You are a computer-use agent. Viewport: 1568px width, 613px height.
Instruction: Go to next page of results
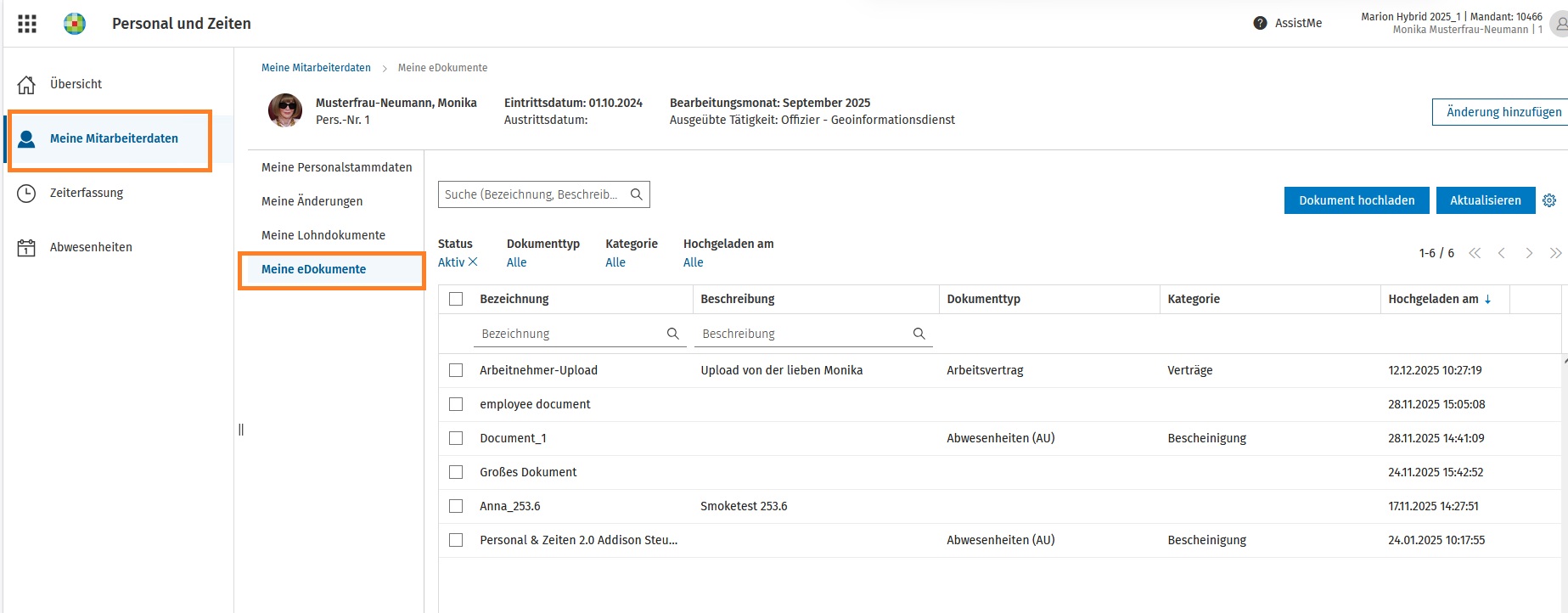coord(1529,253)
